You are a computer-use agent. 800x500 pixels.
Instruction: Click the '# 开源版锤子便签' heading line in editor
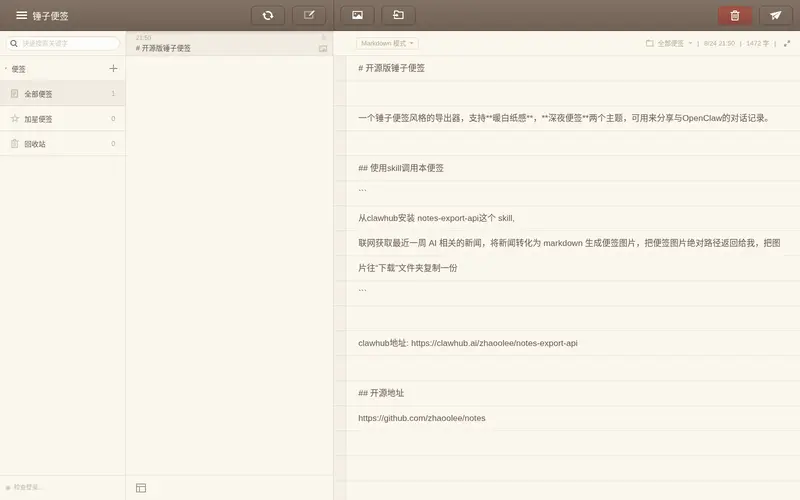(x=391, y=68)
